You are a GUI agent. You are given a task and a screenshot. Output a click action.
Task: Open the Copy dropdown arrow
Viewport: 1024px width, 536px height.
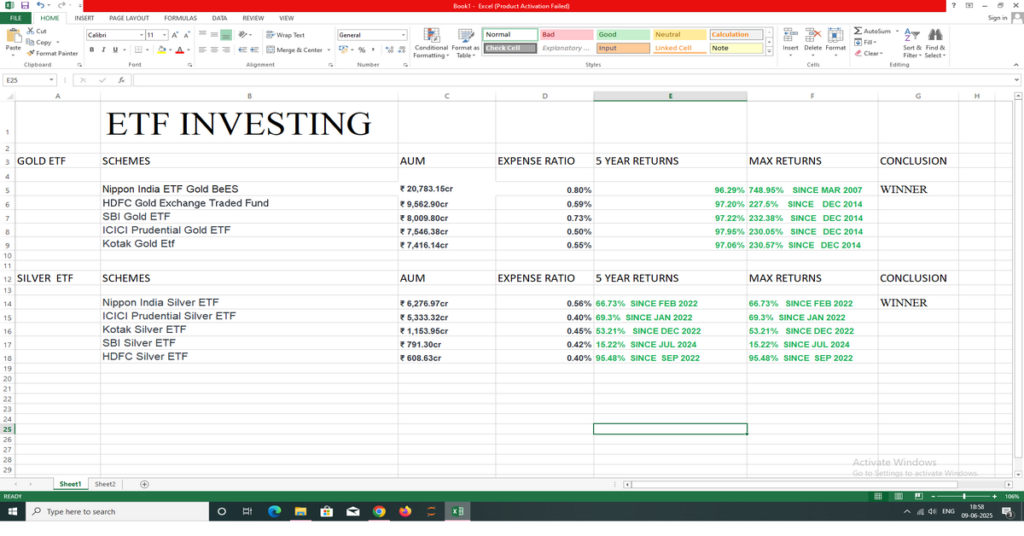[57, 42]
